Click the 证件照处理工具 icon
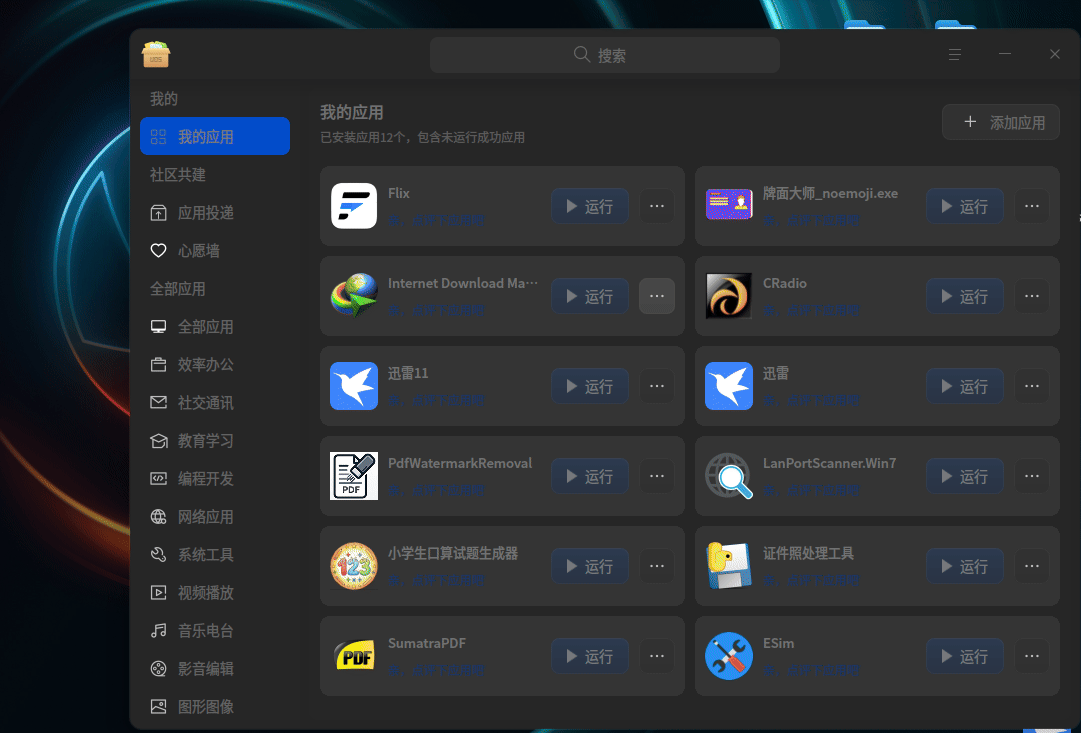Screen dimensions: 1081x733 [729, 565]
